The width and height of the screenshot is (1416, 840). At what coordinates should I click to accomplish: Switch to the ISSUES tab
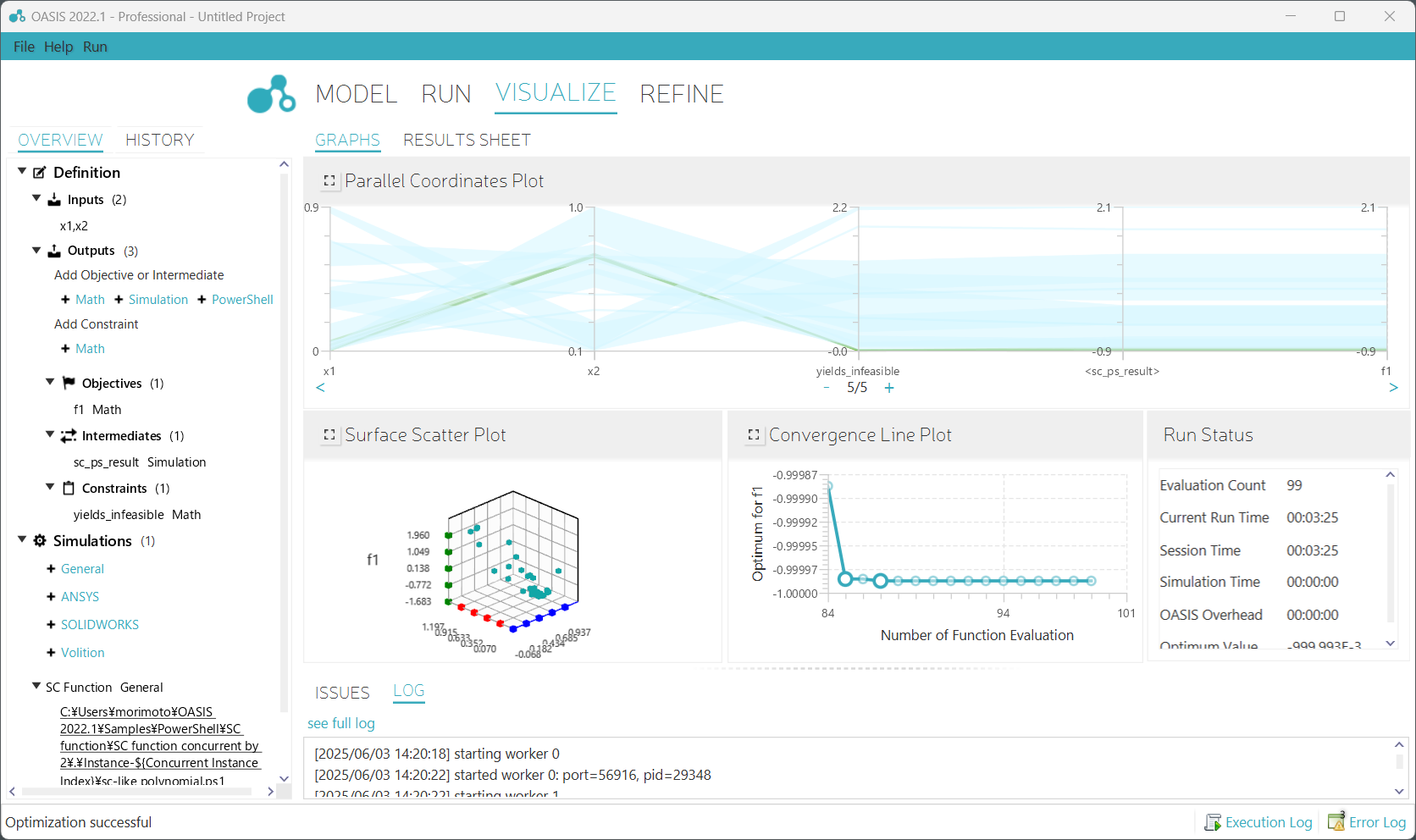click(x=342, y=693)
